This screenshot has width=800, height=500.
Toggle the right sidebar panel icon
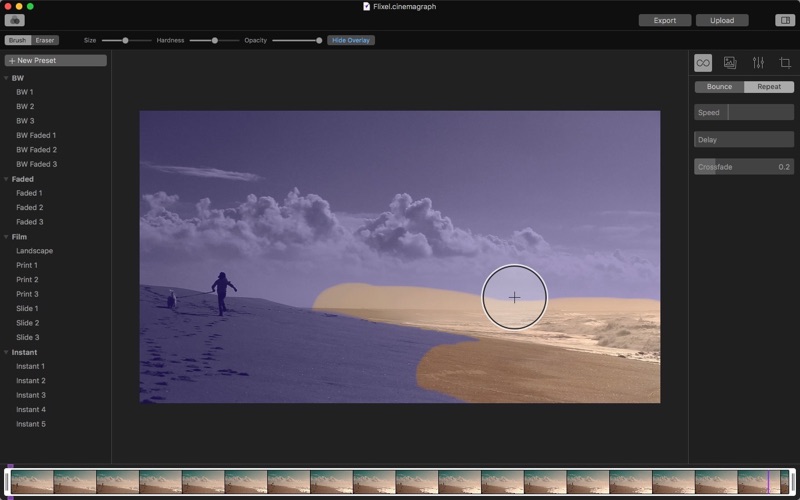784,20
